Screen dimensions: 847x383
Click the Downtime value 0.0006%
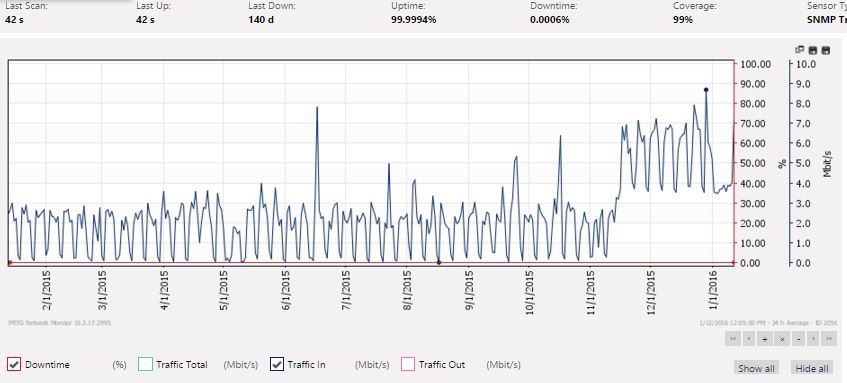[x=550, y=20]
